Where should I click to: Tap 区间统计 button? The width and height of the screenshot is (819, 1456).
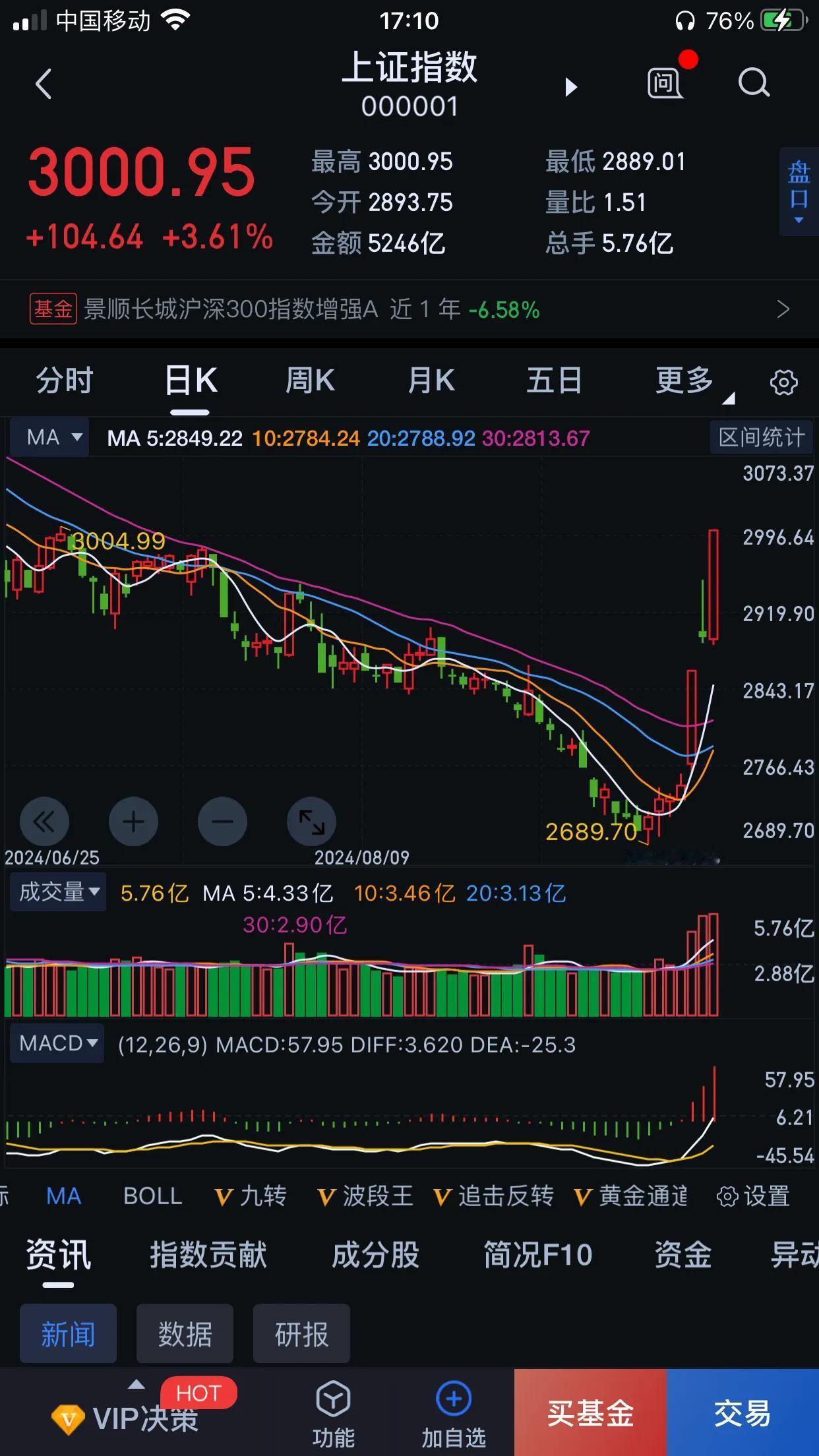[x=762, y=437]
